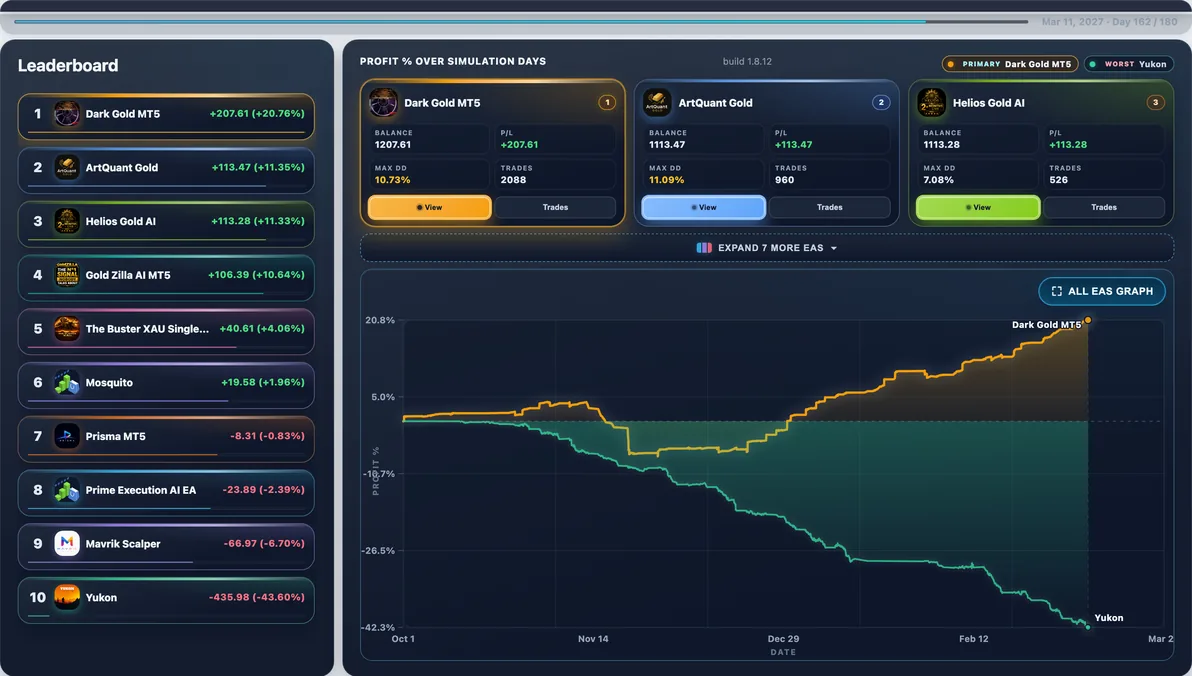Click Helios Gold AI trades count 526
This screenshot has width=1192, height=676.
point(1059,180)
